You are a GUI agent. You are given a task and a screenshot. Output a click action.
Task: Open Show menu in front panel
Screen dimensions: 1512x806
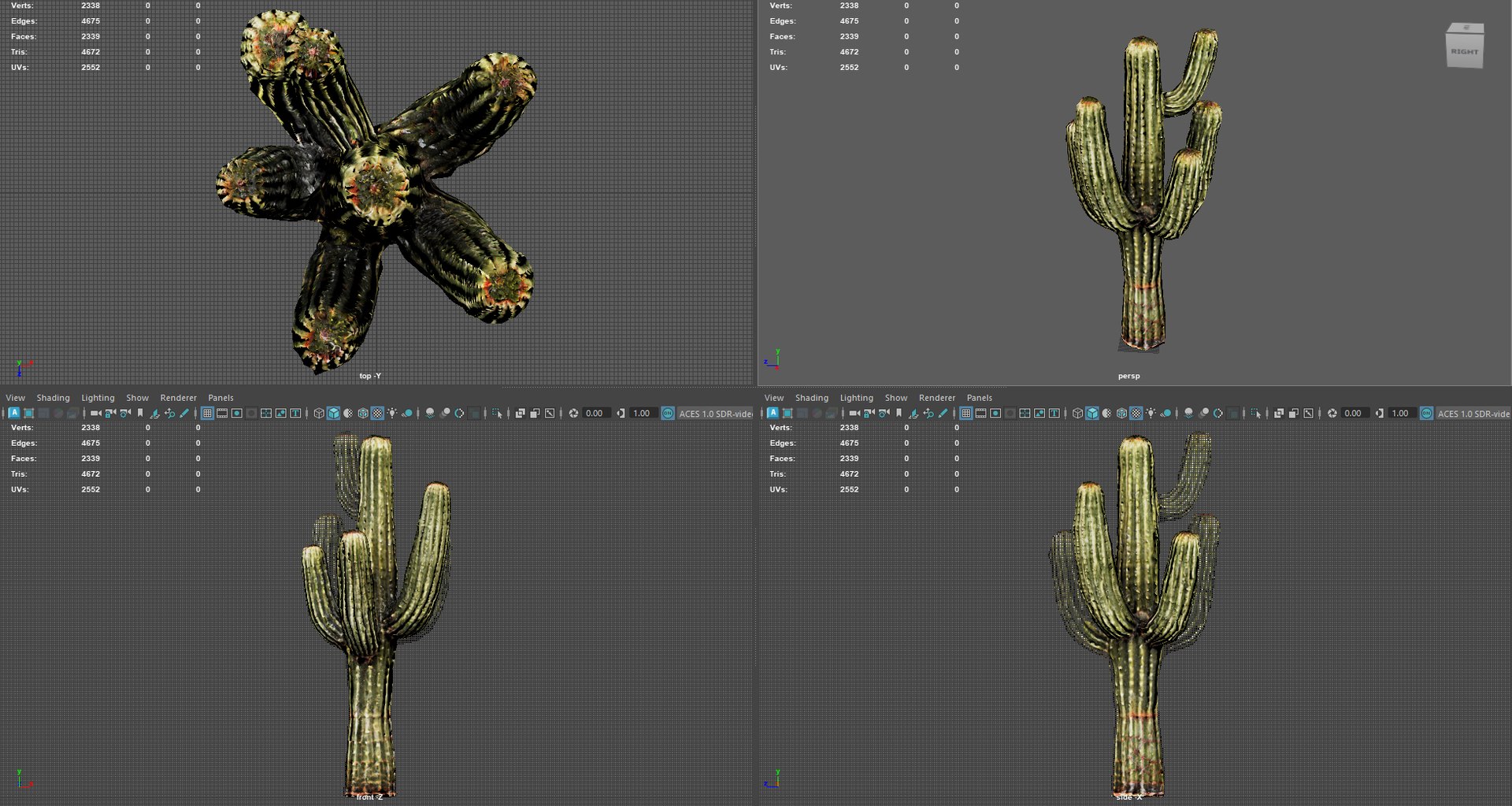tap(137, 398)
